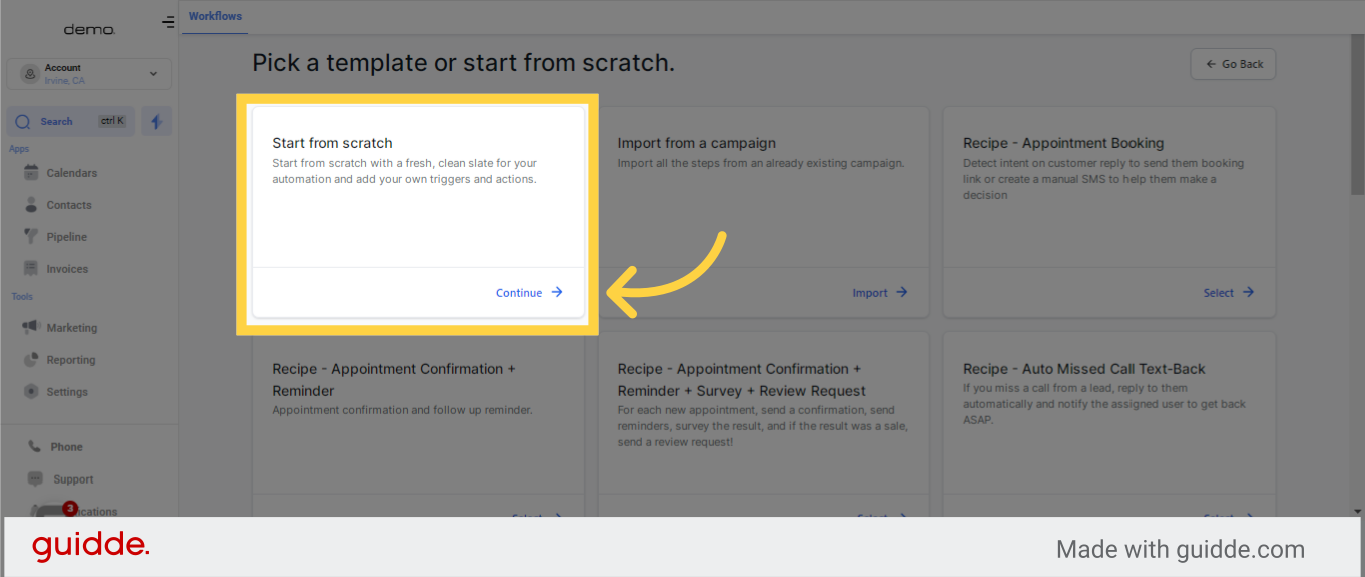Click the Search field in the sidebar

tap(70, 122)
